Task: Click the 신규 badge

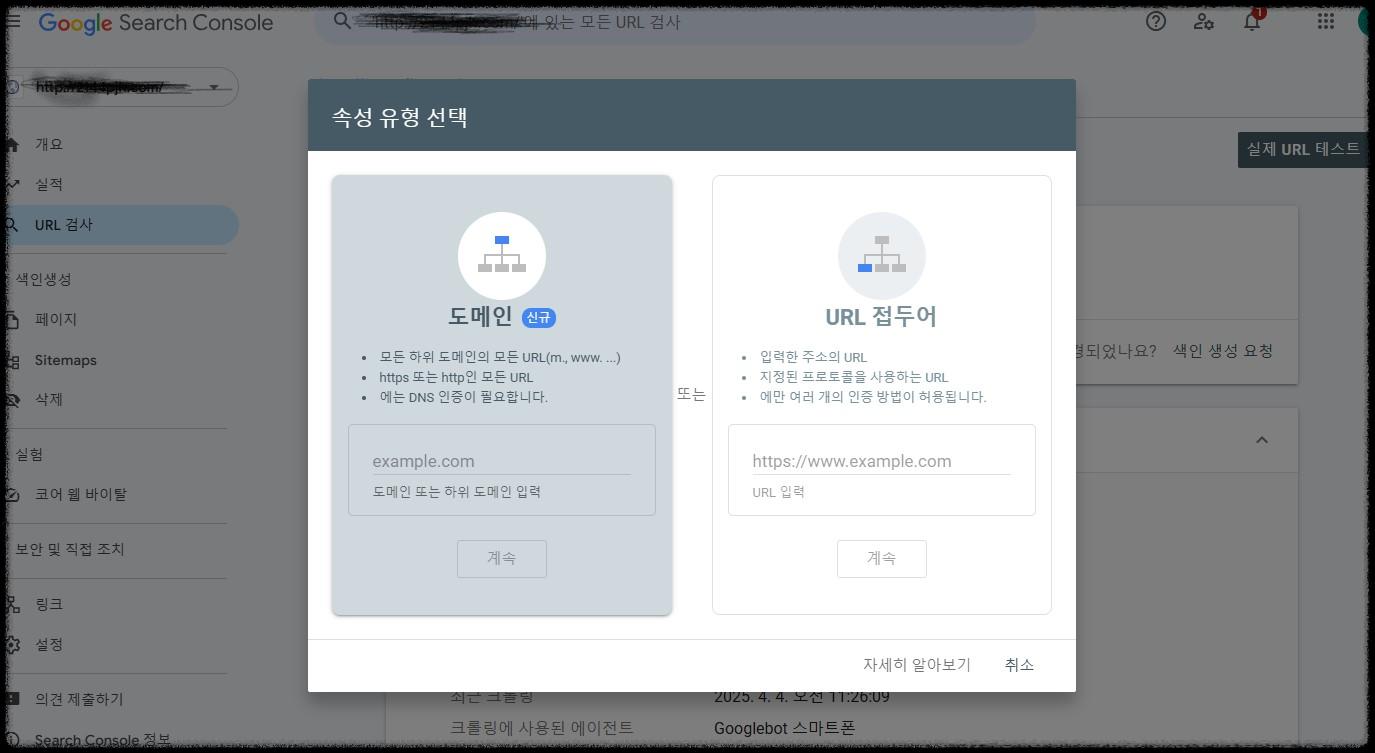Action: [x=539, y=318]
